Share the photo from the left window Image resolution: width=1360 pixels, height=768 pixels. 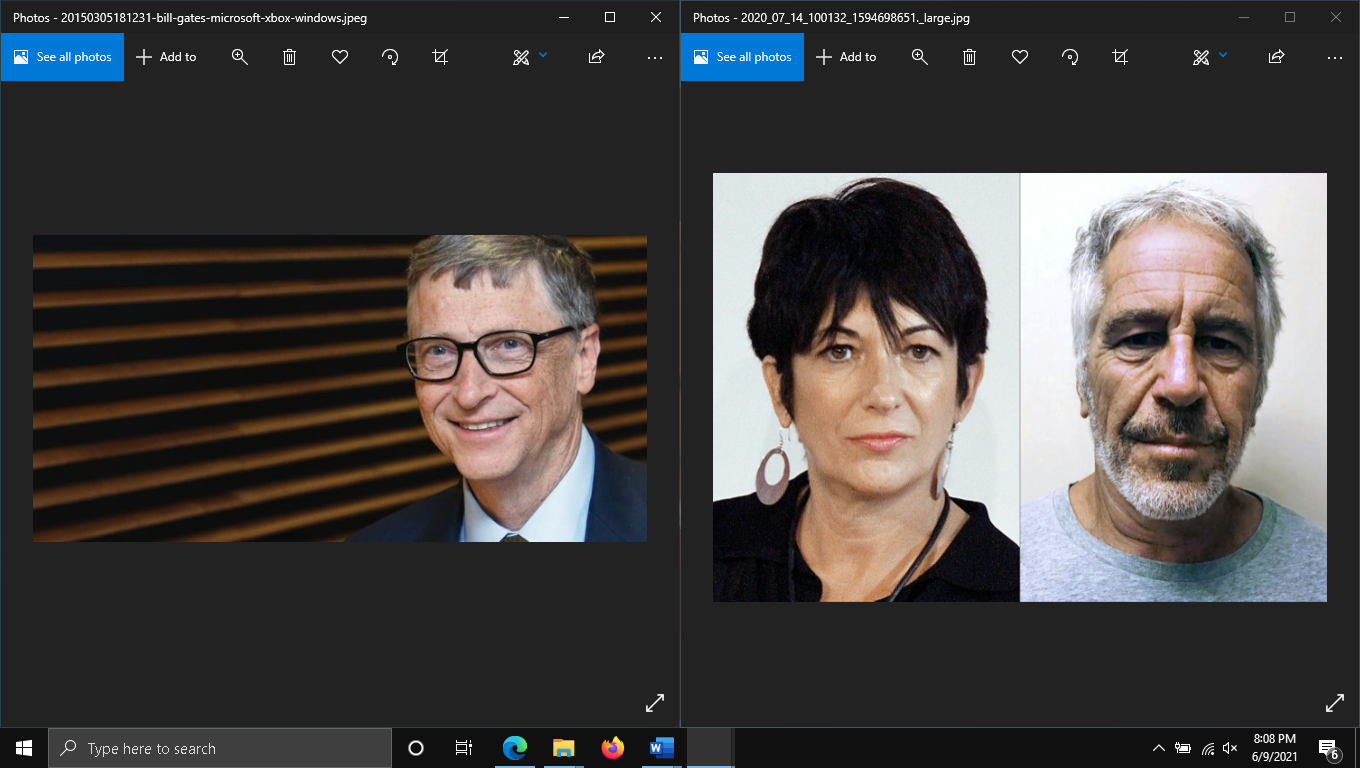tap(597, 57)
